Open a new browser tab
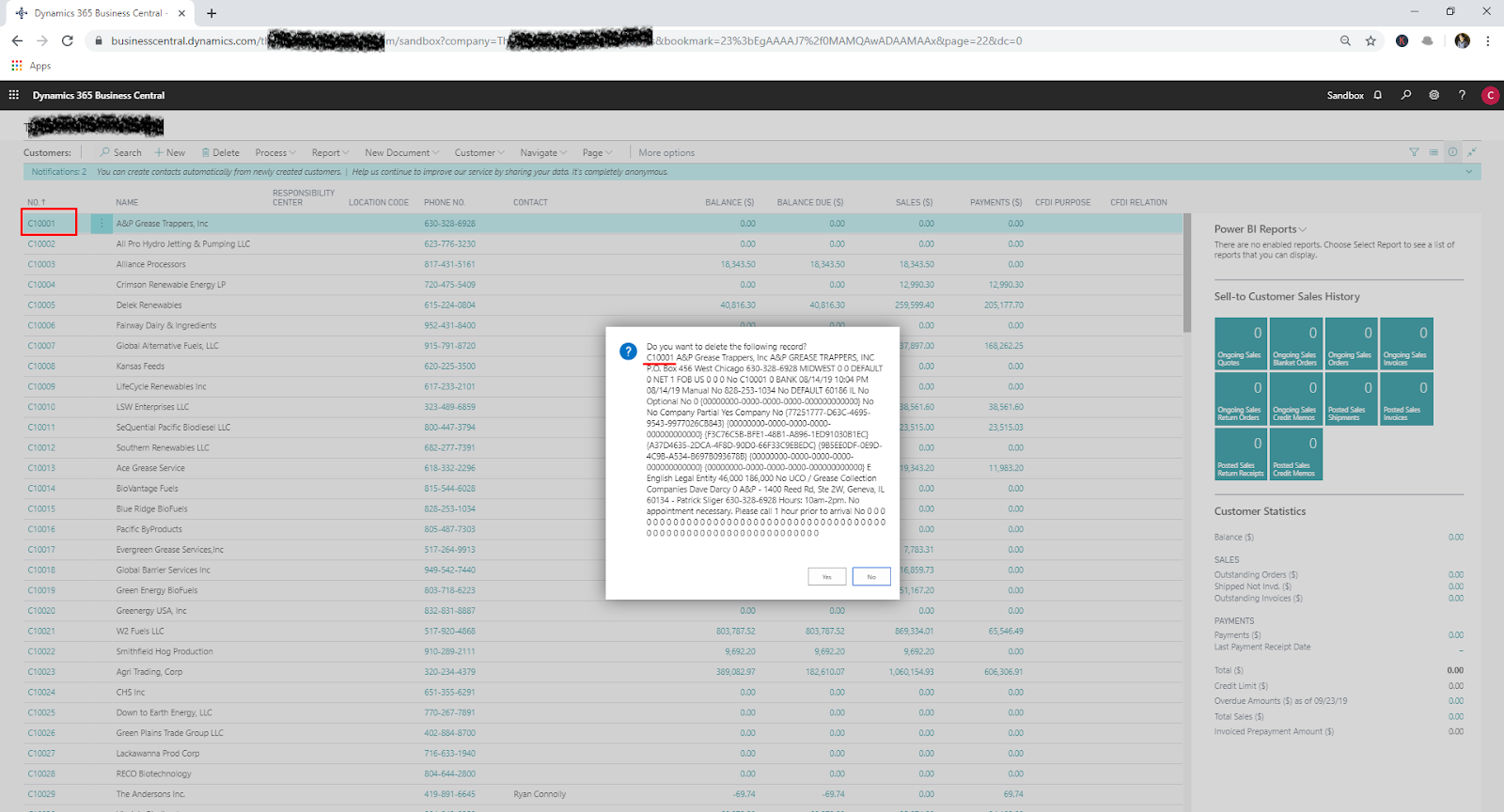The height and width of the screenshot is (812, 1504). (x=211, y=13)
